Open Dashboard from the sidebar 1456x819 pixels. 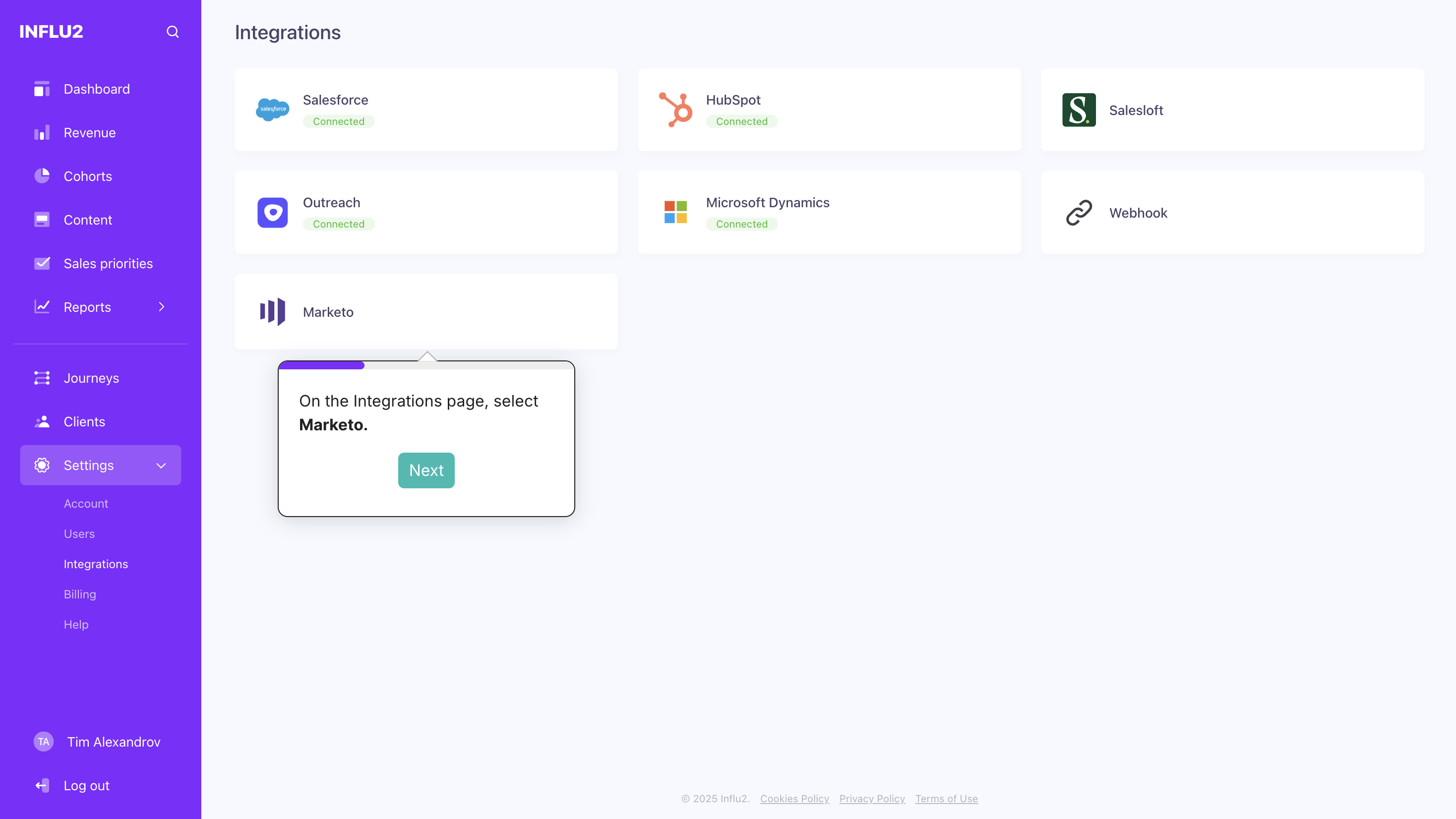pyautogui.click(x=101, y=89)
